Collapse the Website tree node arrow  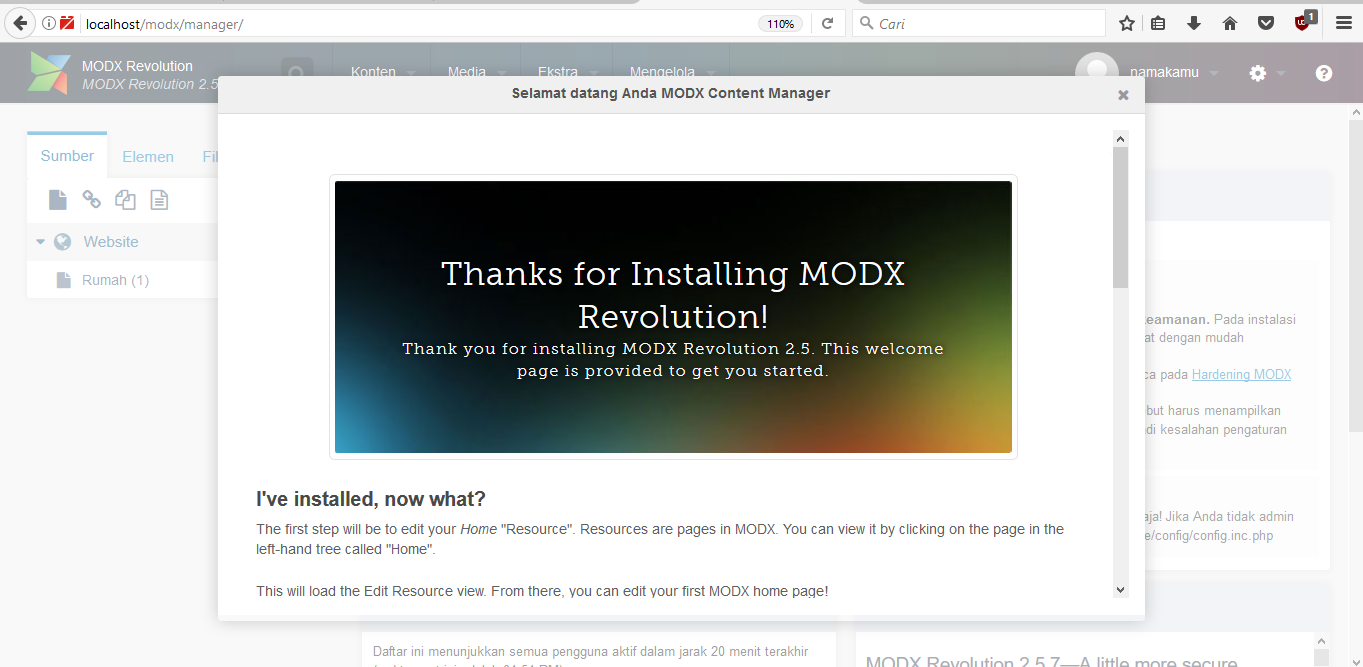click(x=41, y=242)
